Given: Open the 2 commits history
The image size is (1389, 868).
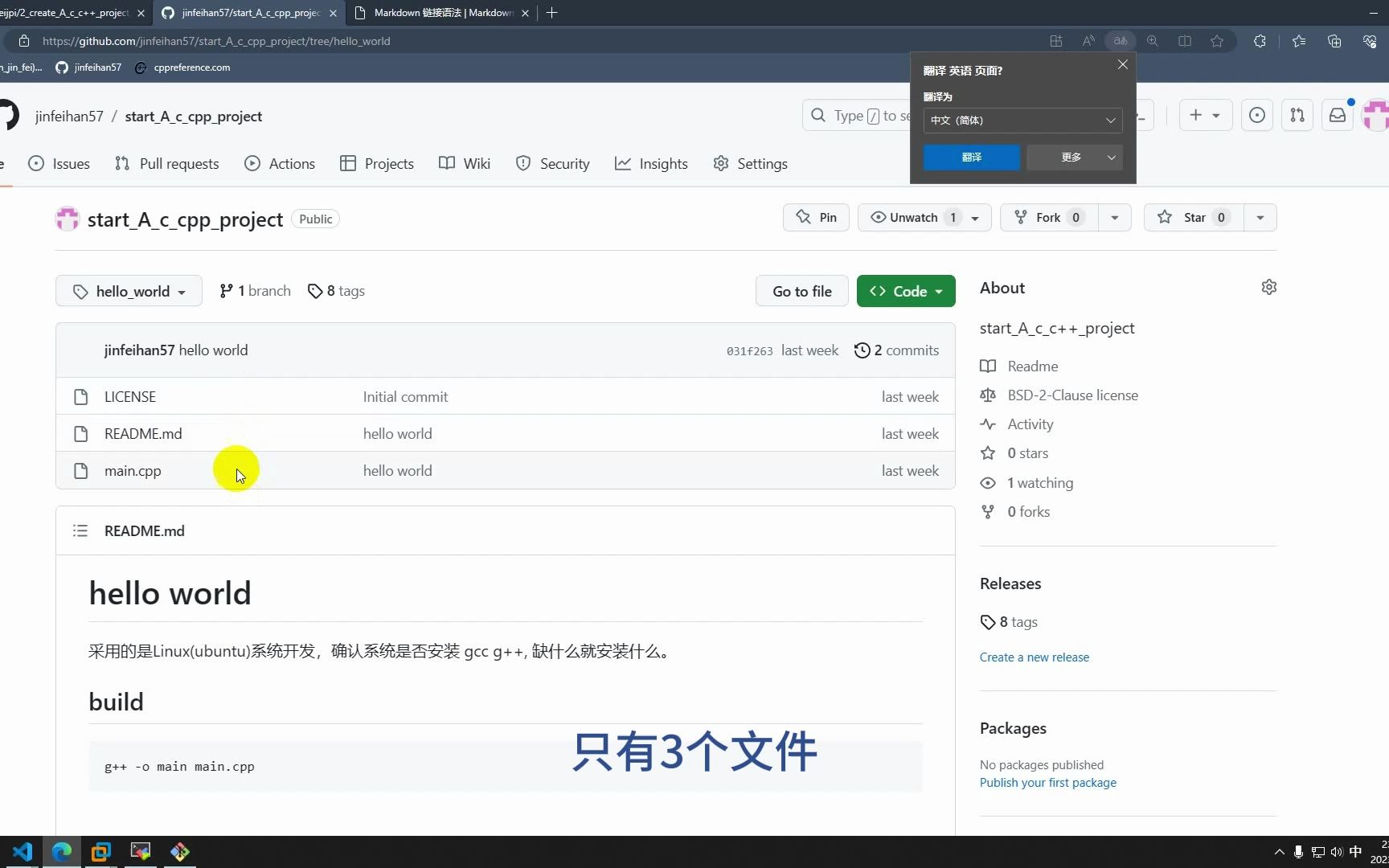Looking at the screenshot, I should coord(896,350).
